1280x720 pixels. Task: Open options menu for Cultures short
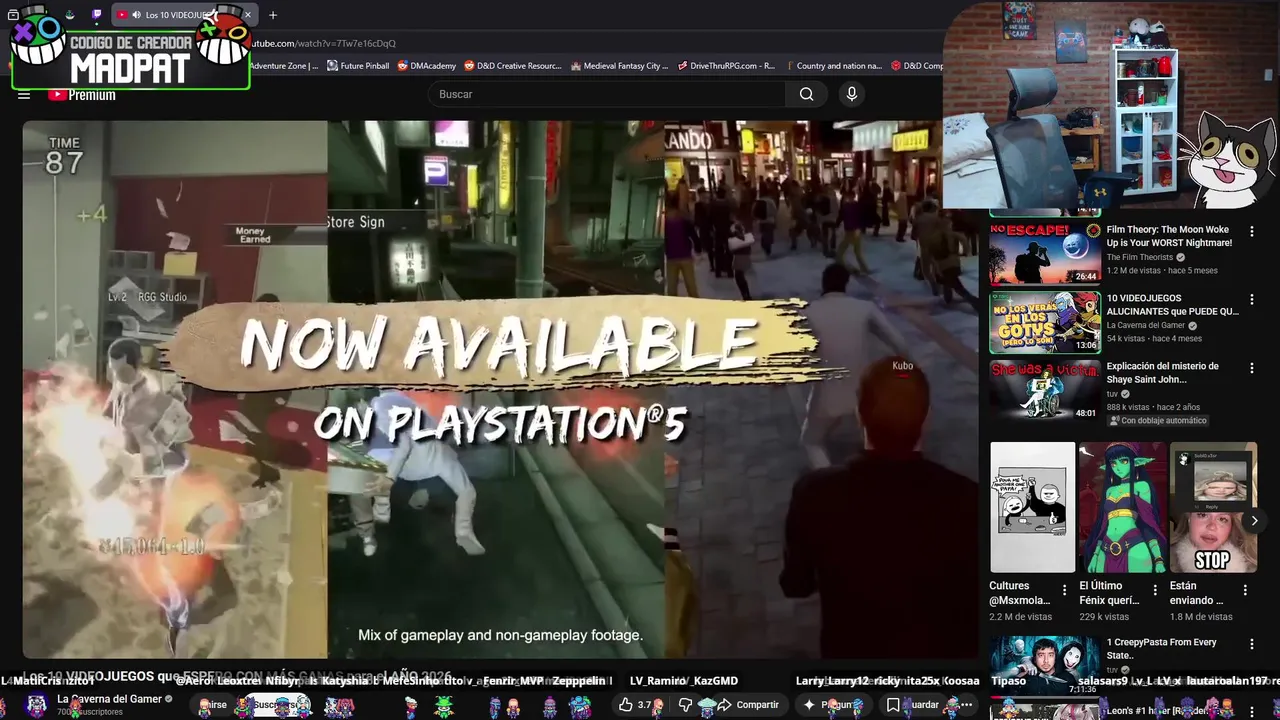[1064, 590]
